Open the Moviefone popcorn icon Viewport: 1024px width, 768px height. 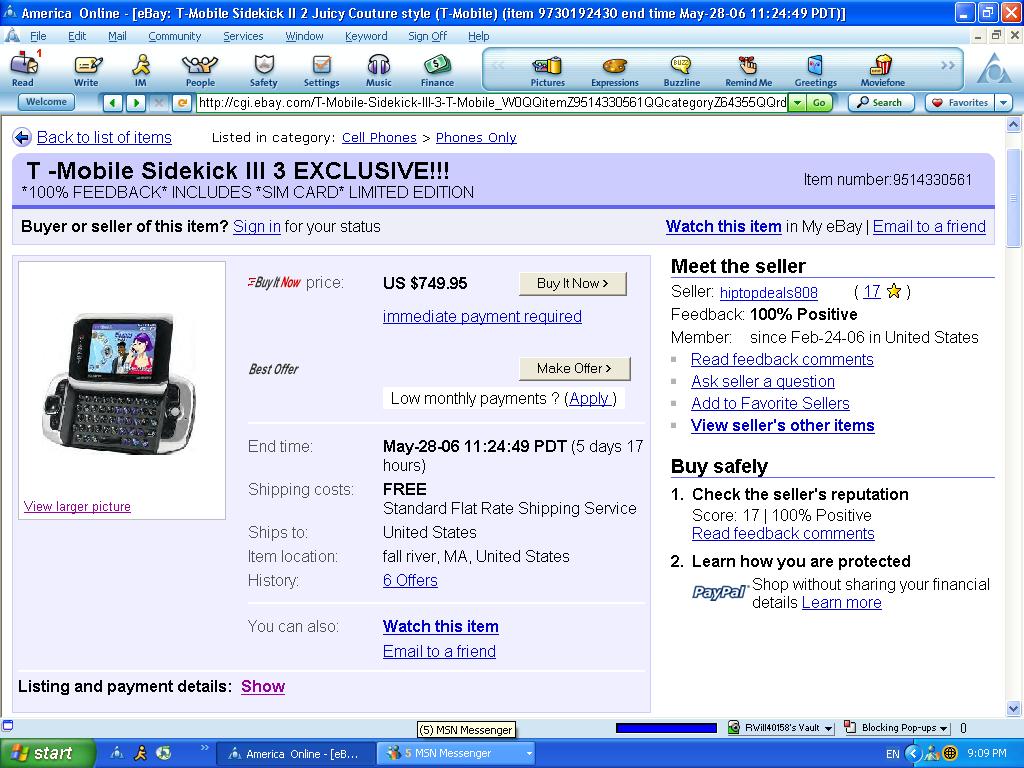[882, 69]
